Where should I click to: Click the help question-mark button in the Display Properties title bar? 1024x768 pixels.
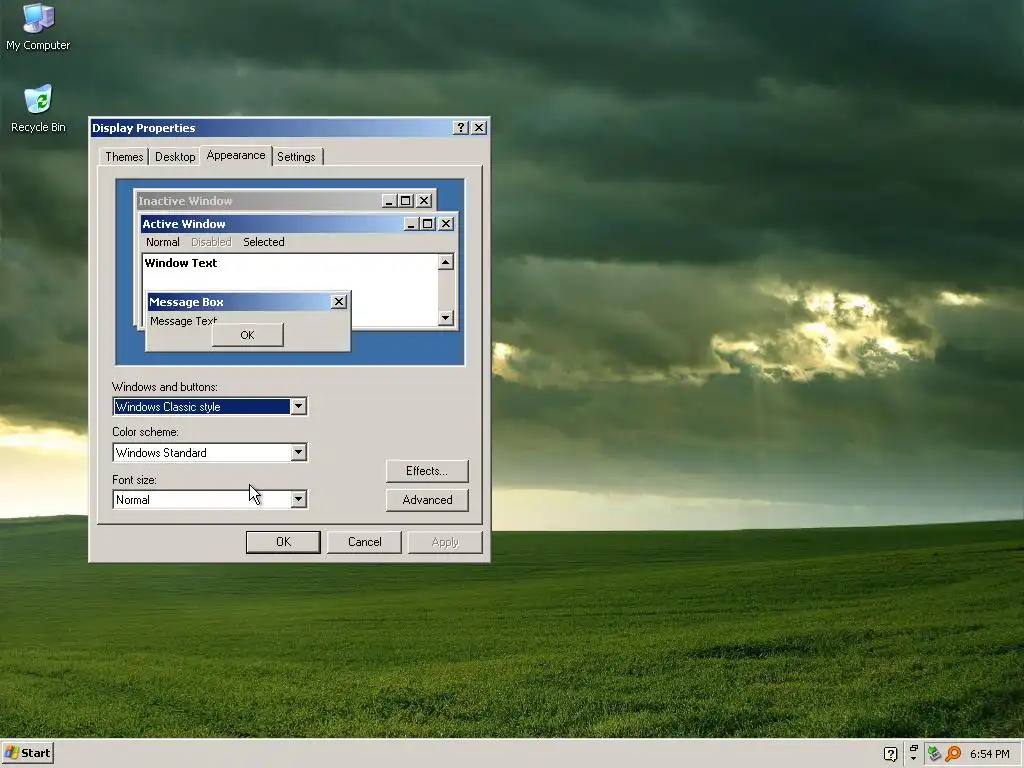tap(460, 127)
